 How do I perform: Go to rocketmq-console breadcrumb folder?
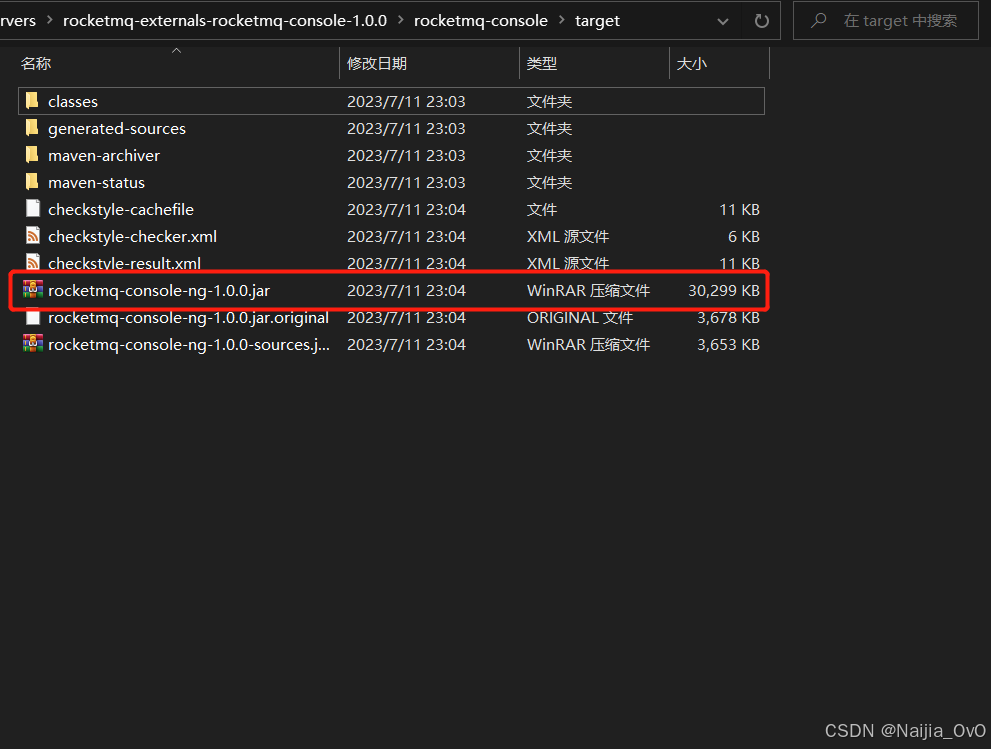[x=481, y=20]
